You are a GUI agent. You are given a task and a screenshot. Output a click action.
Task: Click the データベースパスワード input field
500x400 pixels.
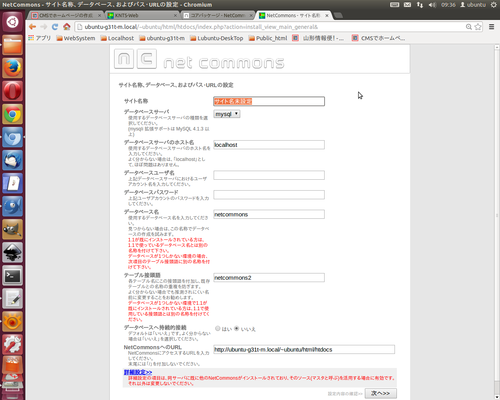(x=269, y=195)
